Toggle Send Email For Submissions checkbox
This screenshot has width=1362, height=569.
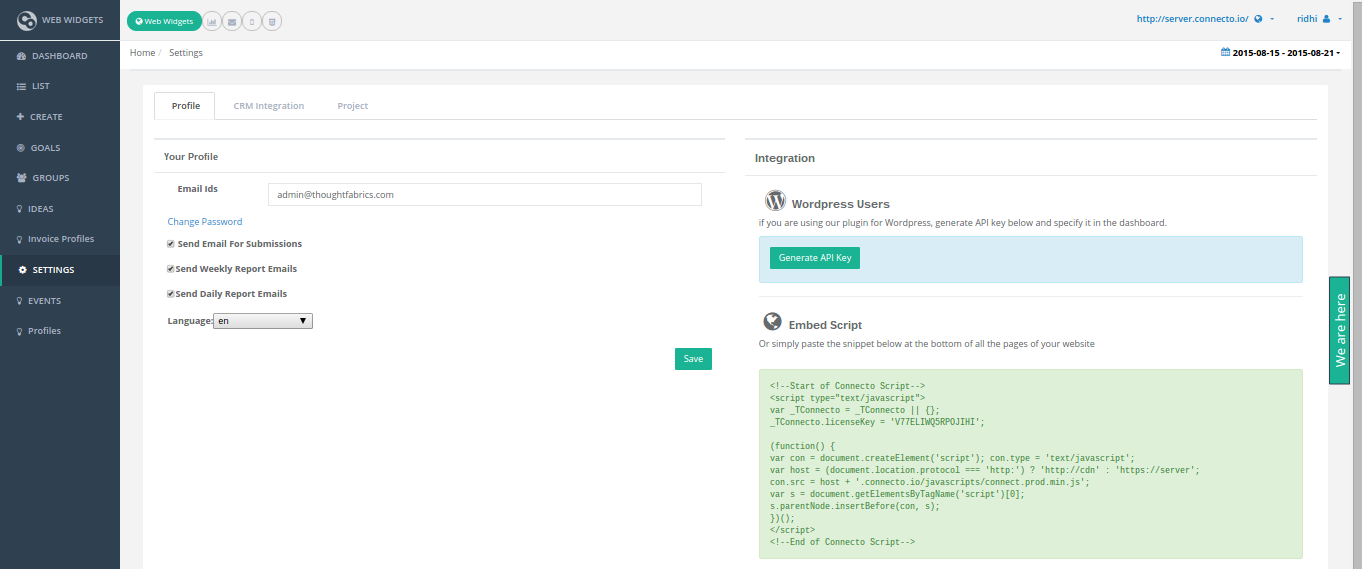(x=171, y=244)
